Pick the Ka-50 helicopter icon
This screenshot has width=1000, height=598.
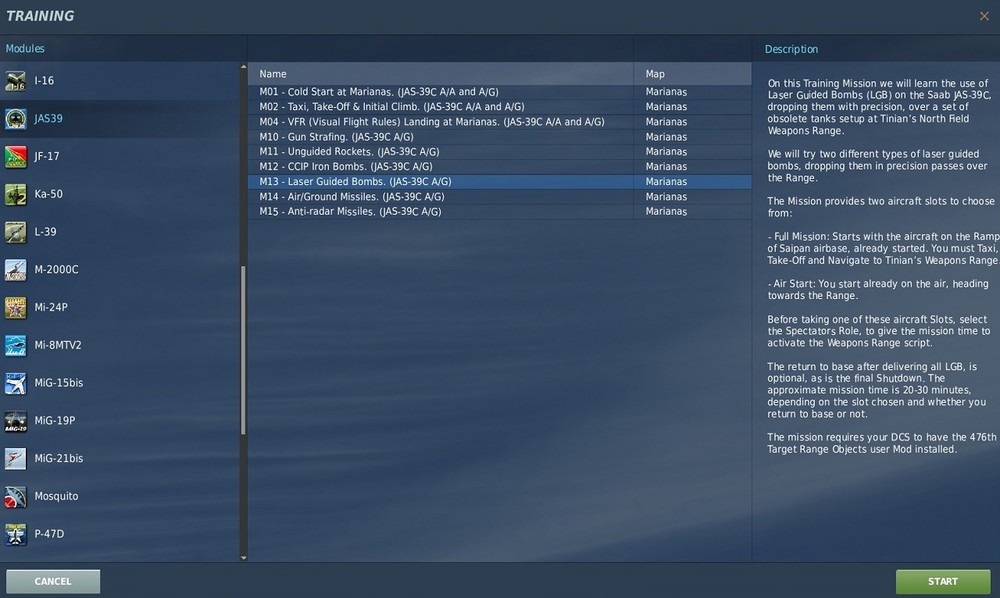[x=15, y=194]
